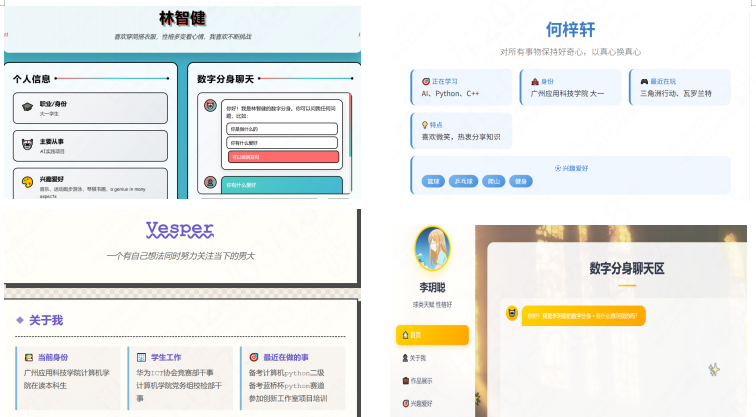Click the bot avatar in 数字分身聊天区

point(512,314)
